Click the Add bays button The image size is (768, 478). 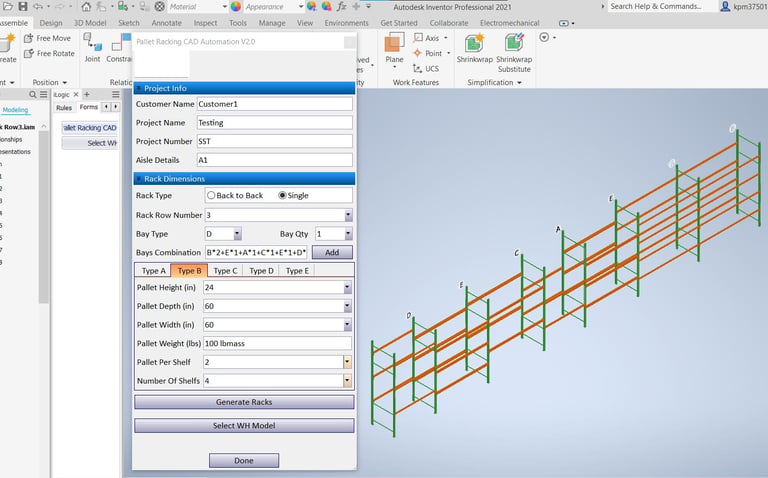tap(332, 253)
